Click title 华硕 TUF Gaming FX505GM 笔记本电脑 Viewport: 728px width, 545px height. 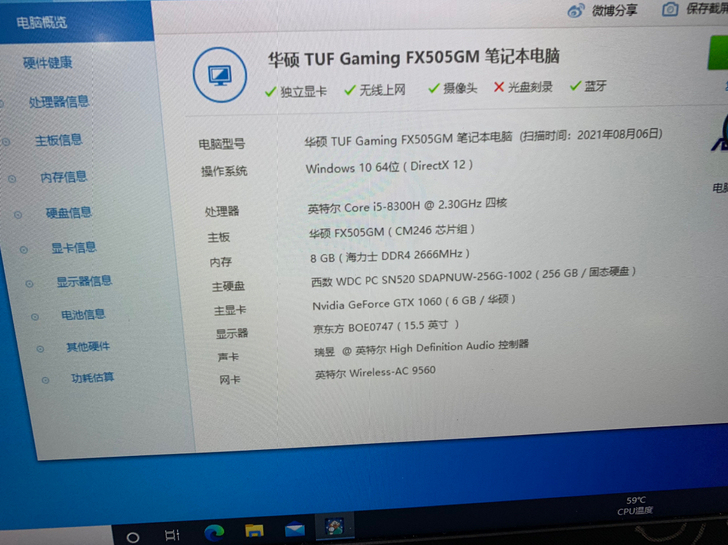(x=414, y=58)
